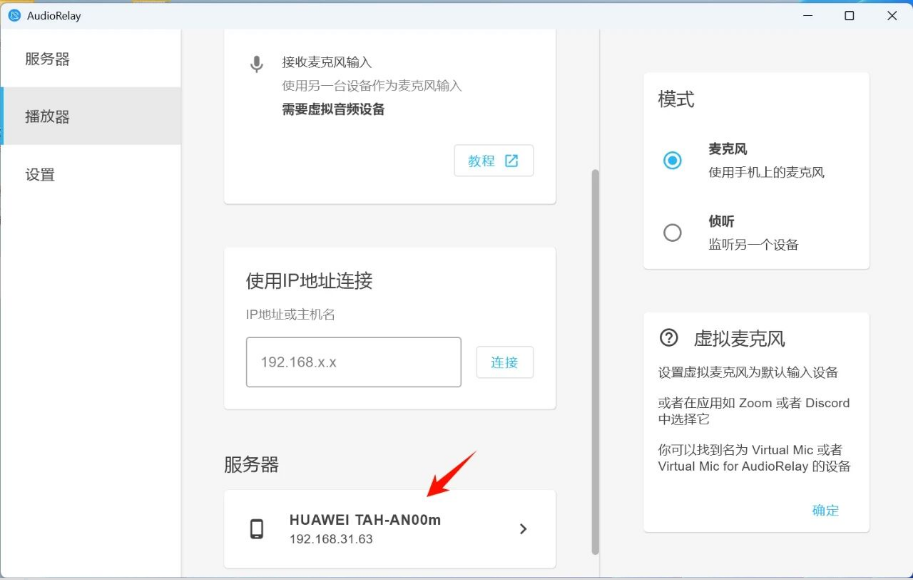
Task: Click the 监听另一个设备 description
Action: tap(753, 245)
